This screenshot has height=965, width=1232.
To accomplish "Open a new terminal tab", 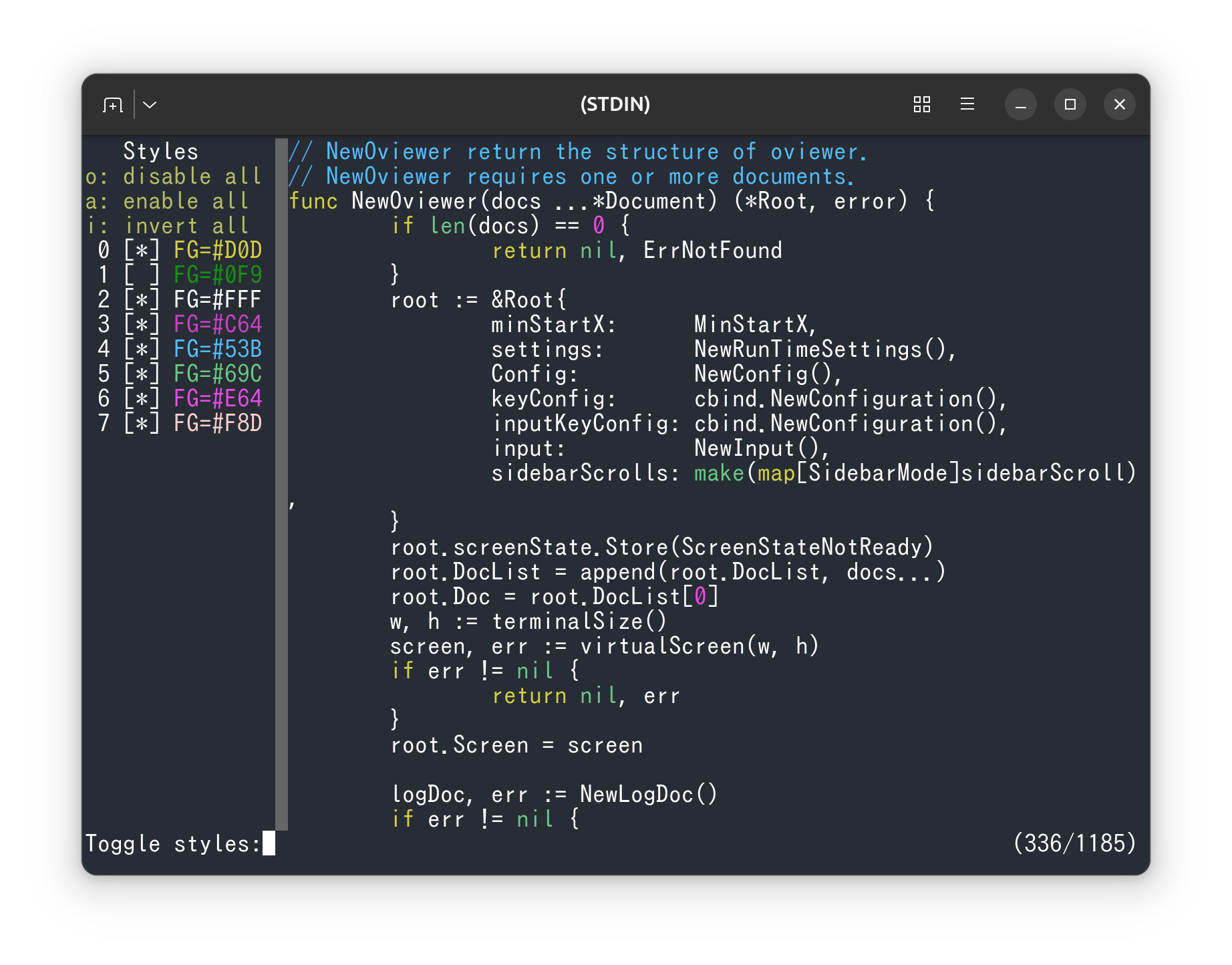I will (x=113, y=105).
